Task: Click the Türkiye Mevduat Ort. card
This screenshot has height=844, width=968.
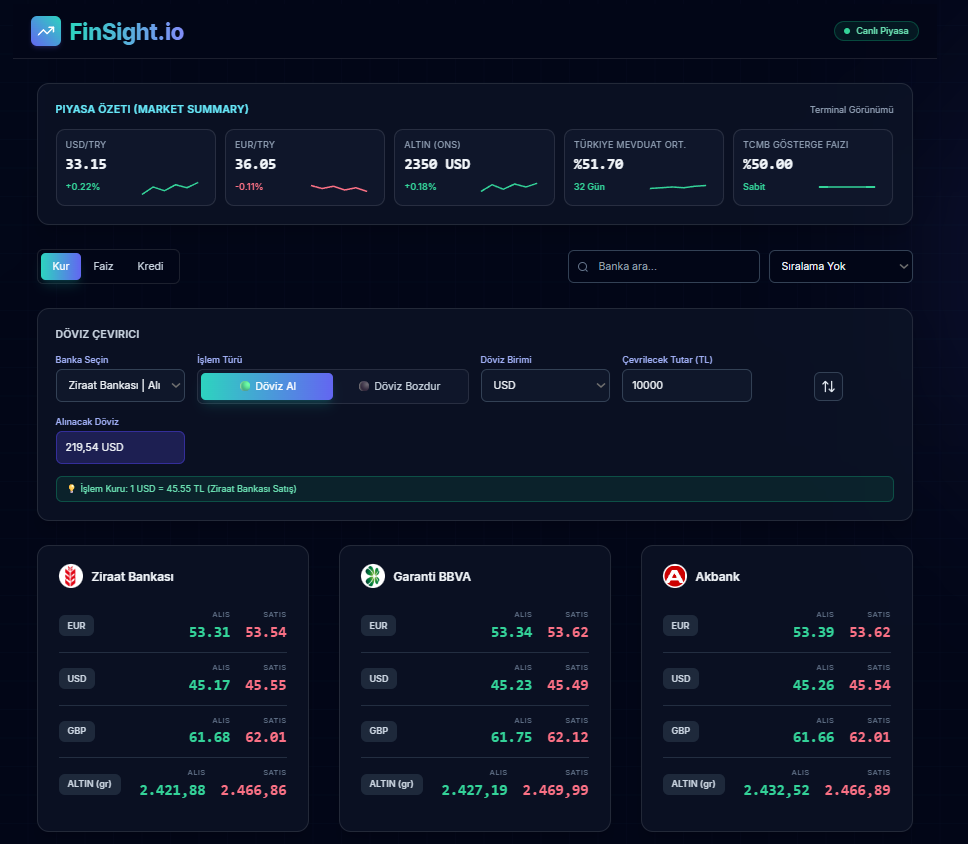Action: (644, 167)
